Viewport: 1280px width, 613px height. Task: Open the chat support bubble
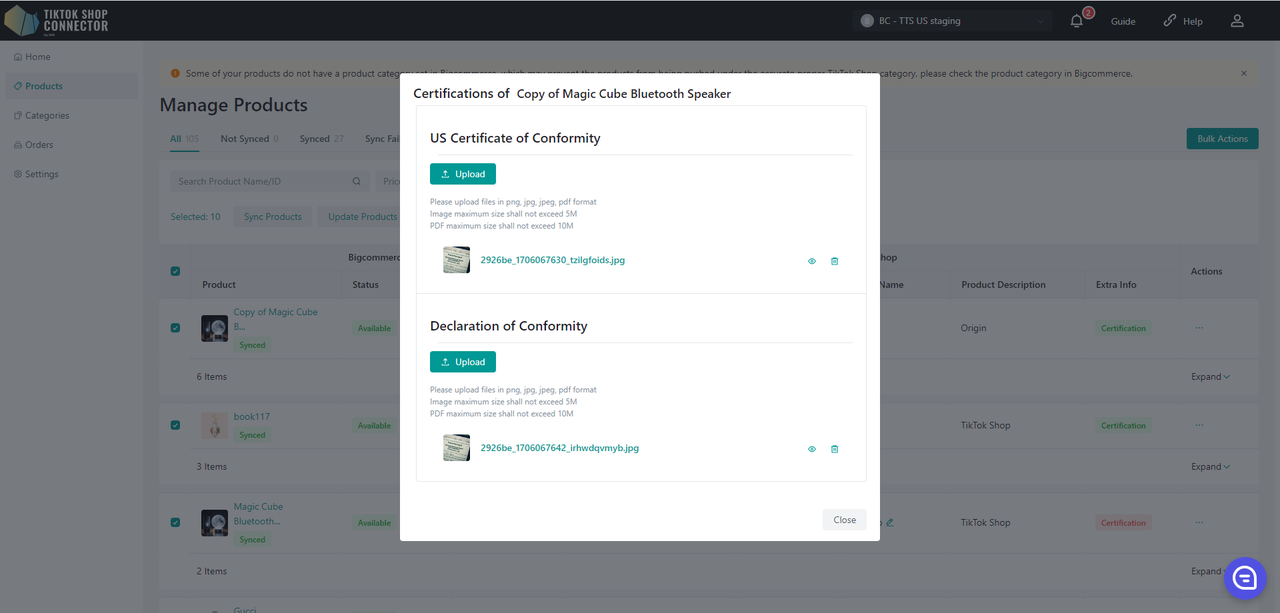coord(1245,578)
